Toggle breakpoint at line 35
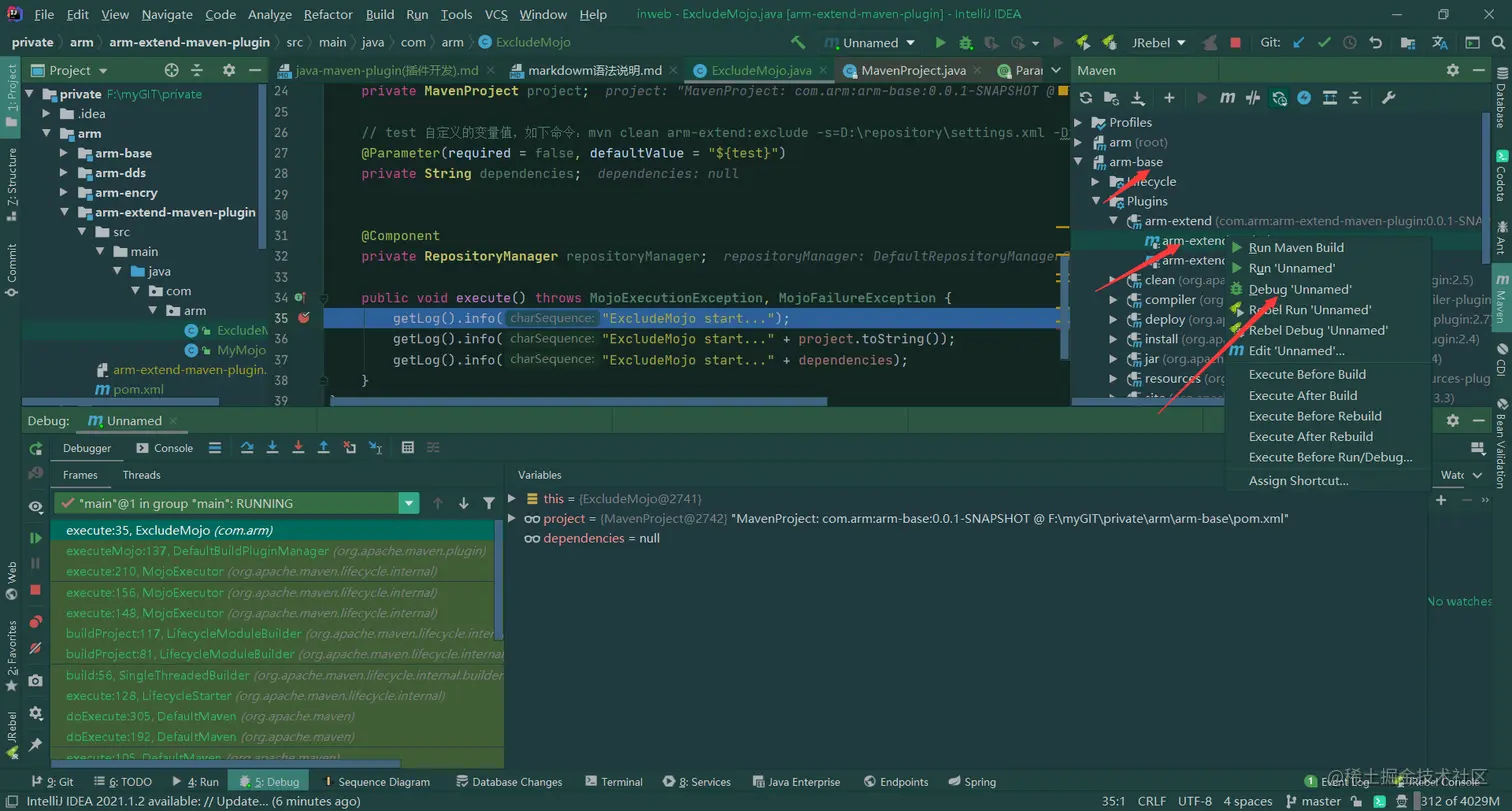 303,318
